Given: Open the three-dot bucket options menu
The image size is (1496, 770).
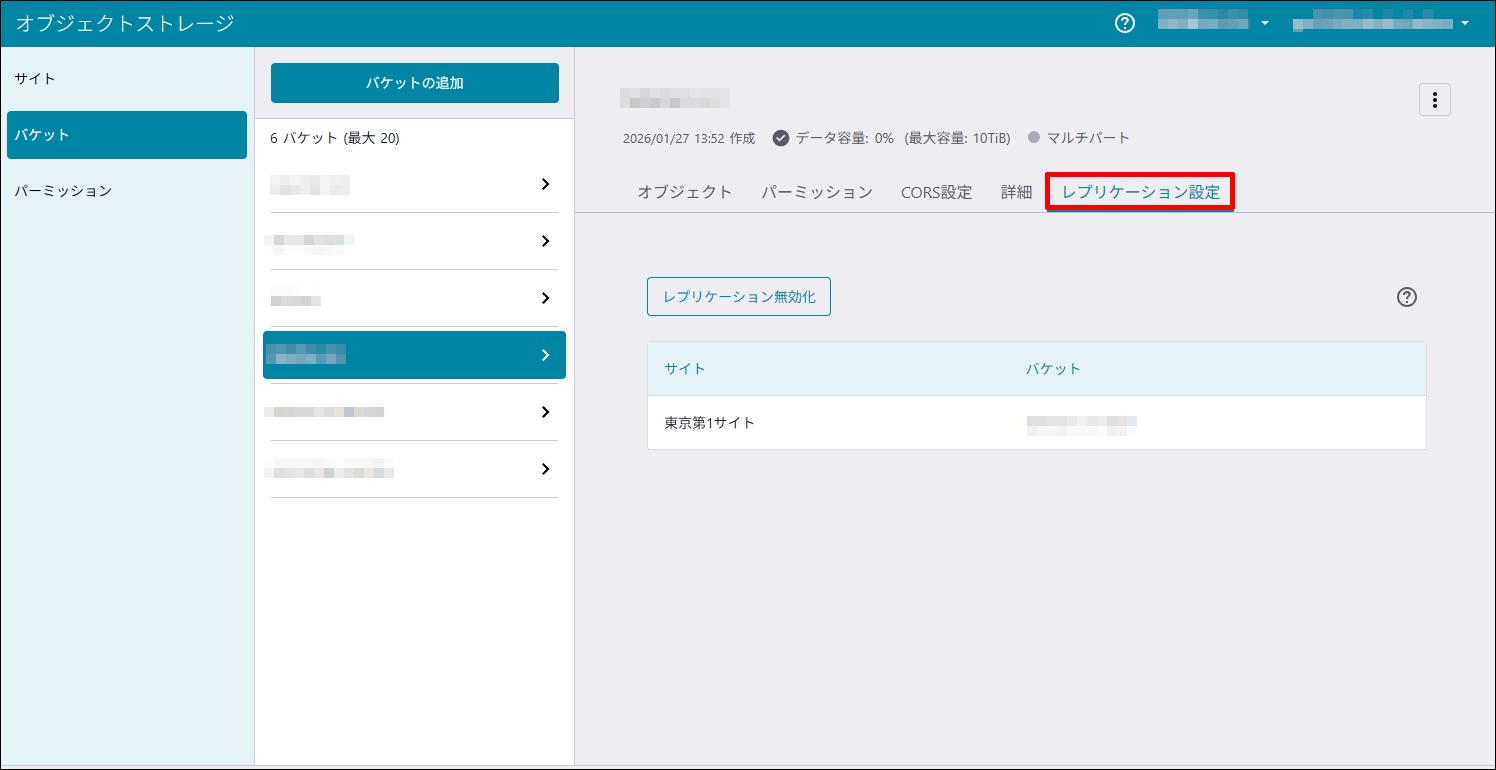Looking at the screenshot, I should pyautogui.click(x=1434, y=100).
